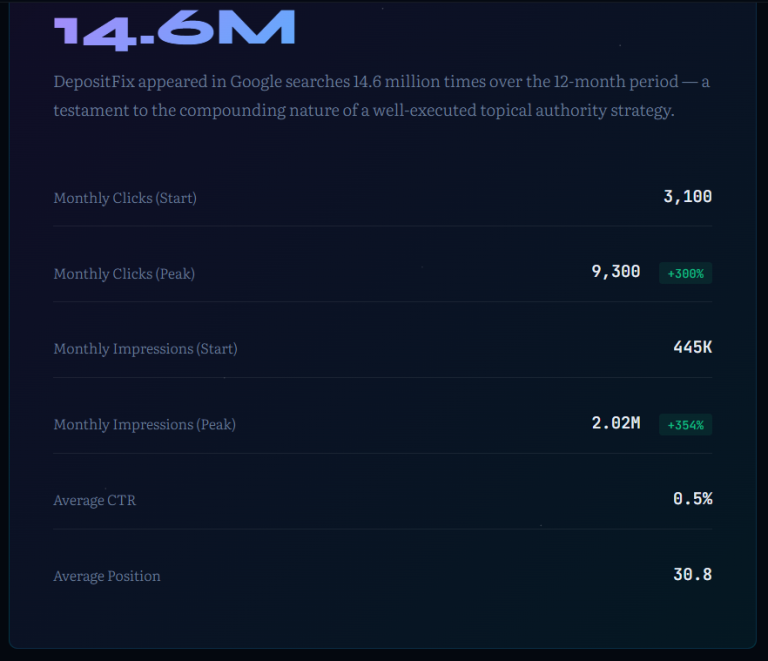Click the Average CTR label

[94, 500]
